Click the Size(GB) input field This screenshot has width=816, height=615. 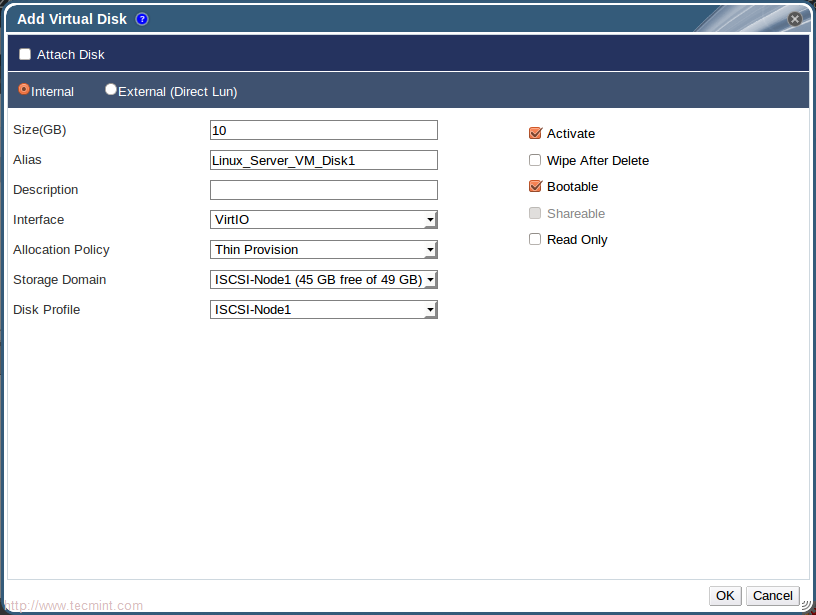click(324, 130)
